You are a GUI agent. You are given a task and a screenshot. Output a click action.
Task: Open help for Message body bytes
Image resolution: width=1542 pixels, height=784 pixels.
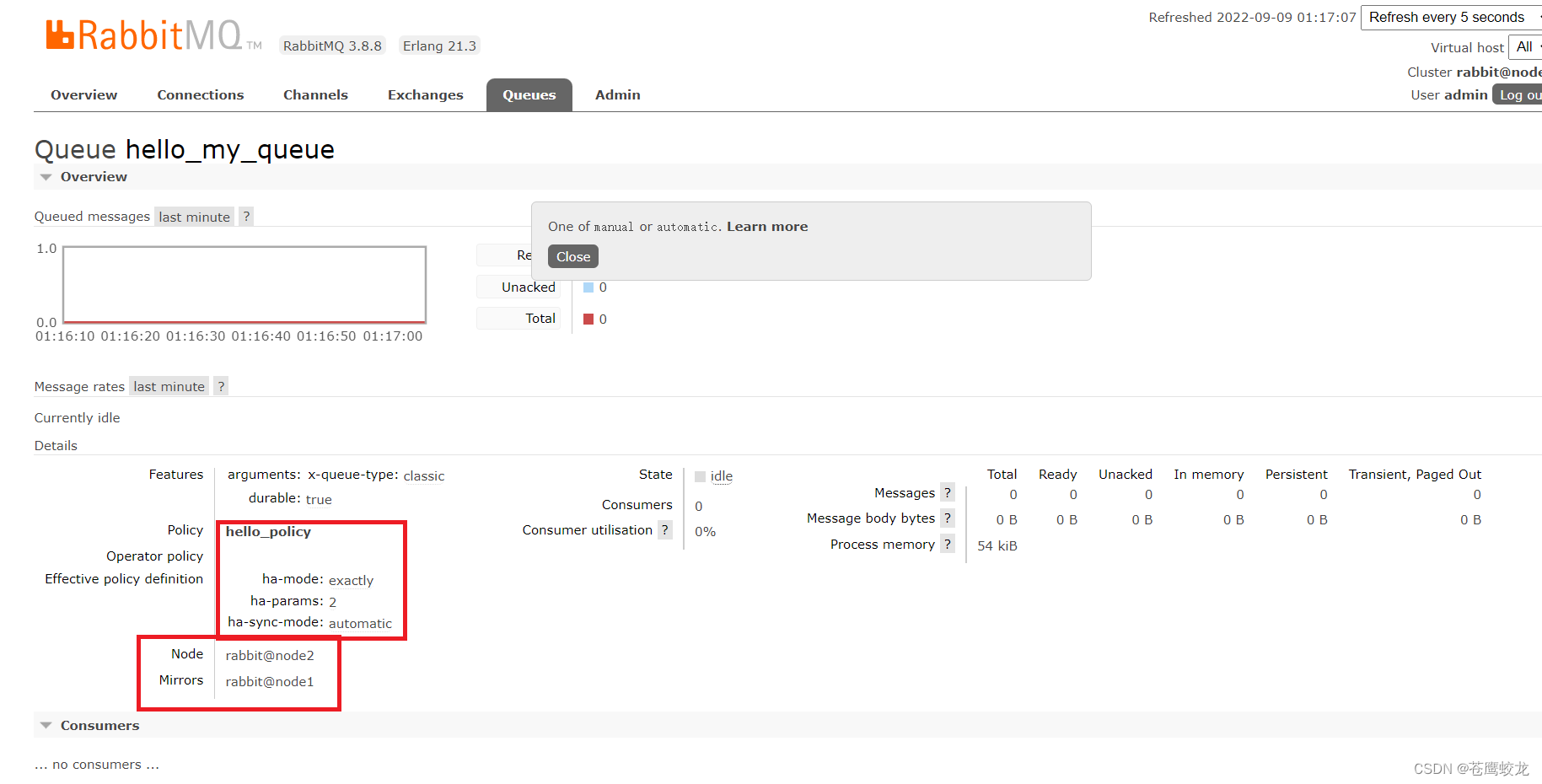[948, 518]
